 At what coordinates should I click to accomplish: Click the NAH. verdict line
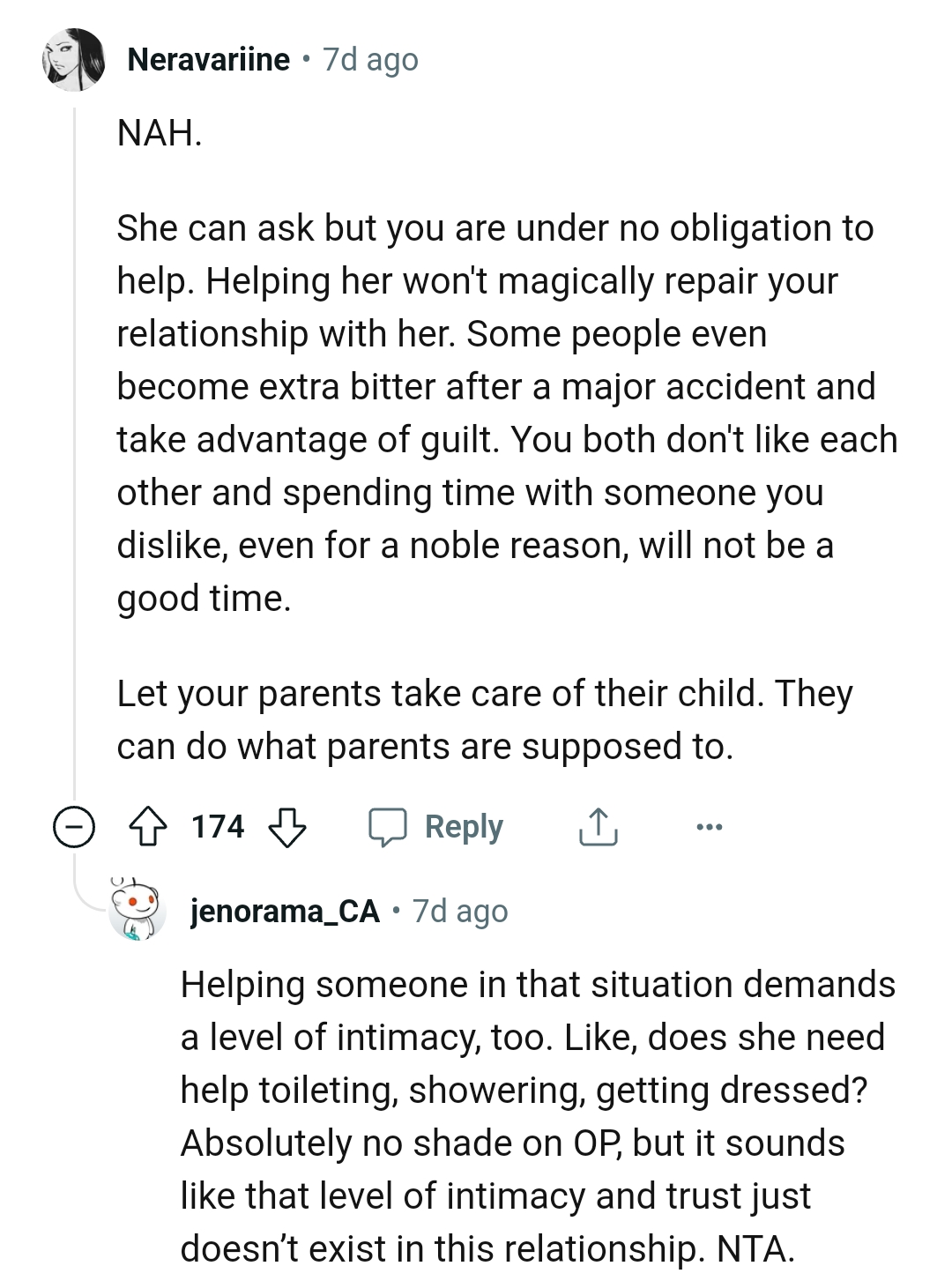pos(160,133)
